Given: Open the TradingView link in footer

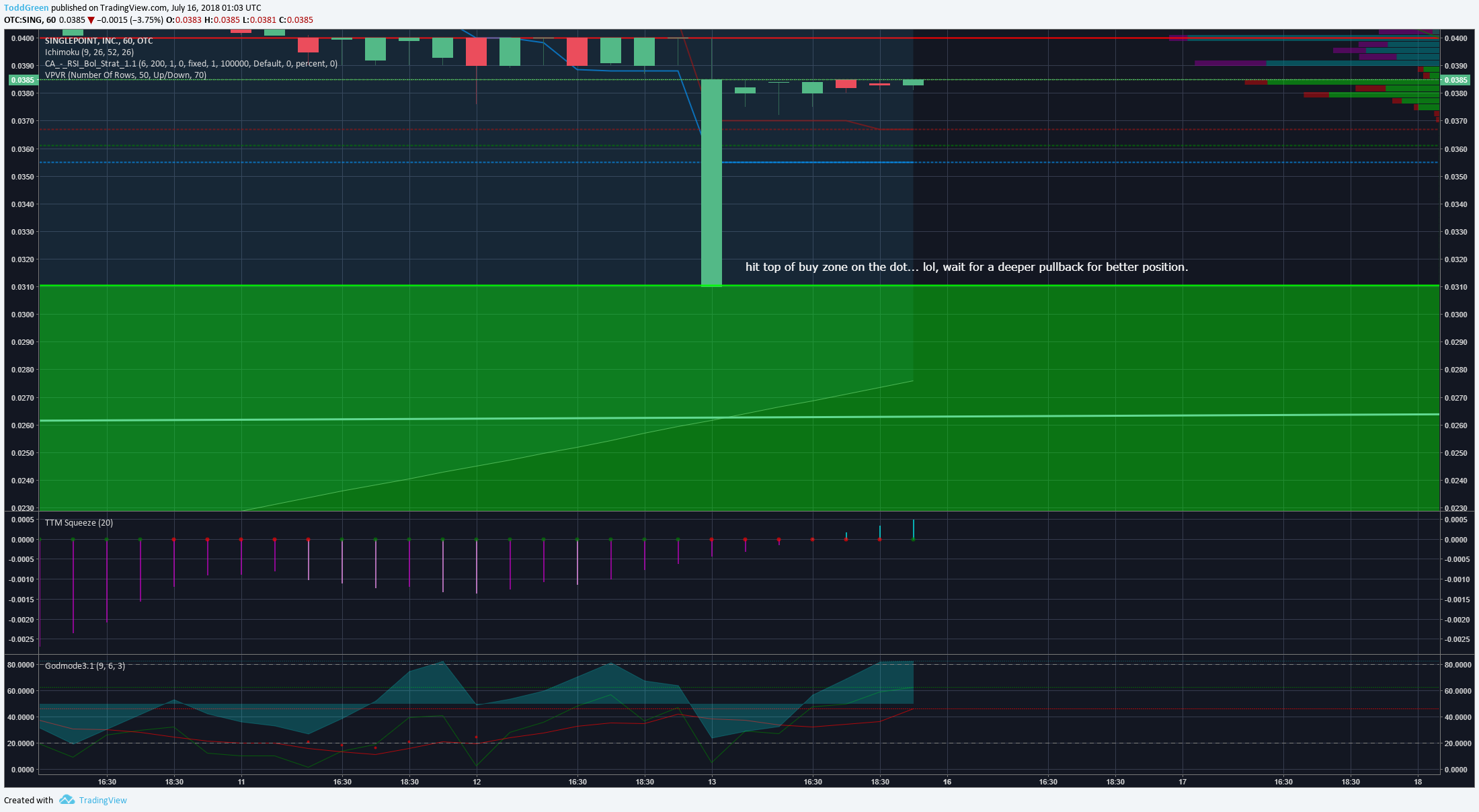Looking at the screenshot, I should [x=103, y=800].
